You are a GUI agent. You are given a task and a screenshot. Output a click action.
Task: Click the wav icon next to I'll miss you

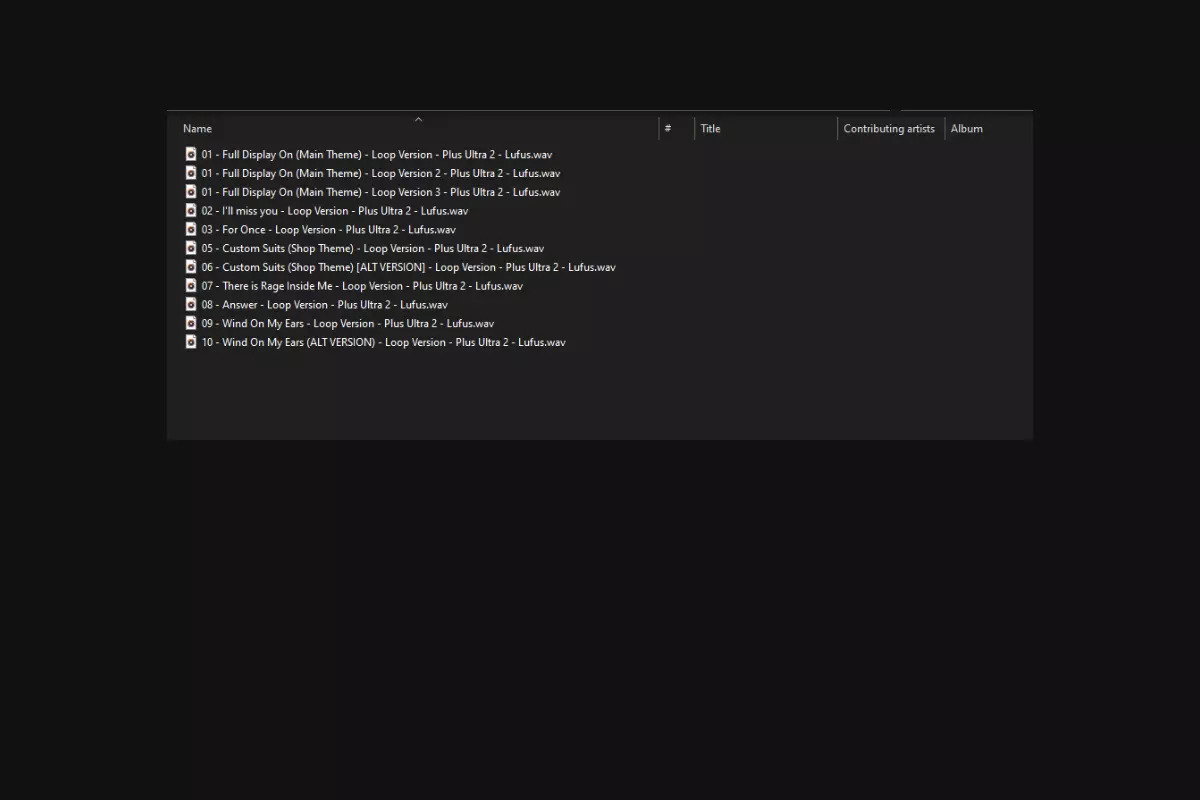point(191,210)
